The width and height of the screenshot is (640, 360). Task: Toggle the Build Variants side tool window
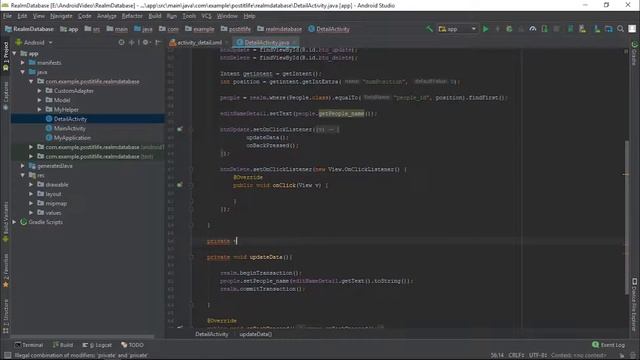5,222
